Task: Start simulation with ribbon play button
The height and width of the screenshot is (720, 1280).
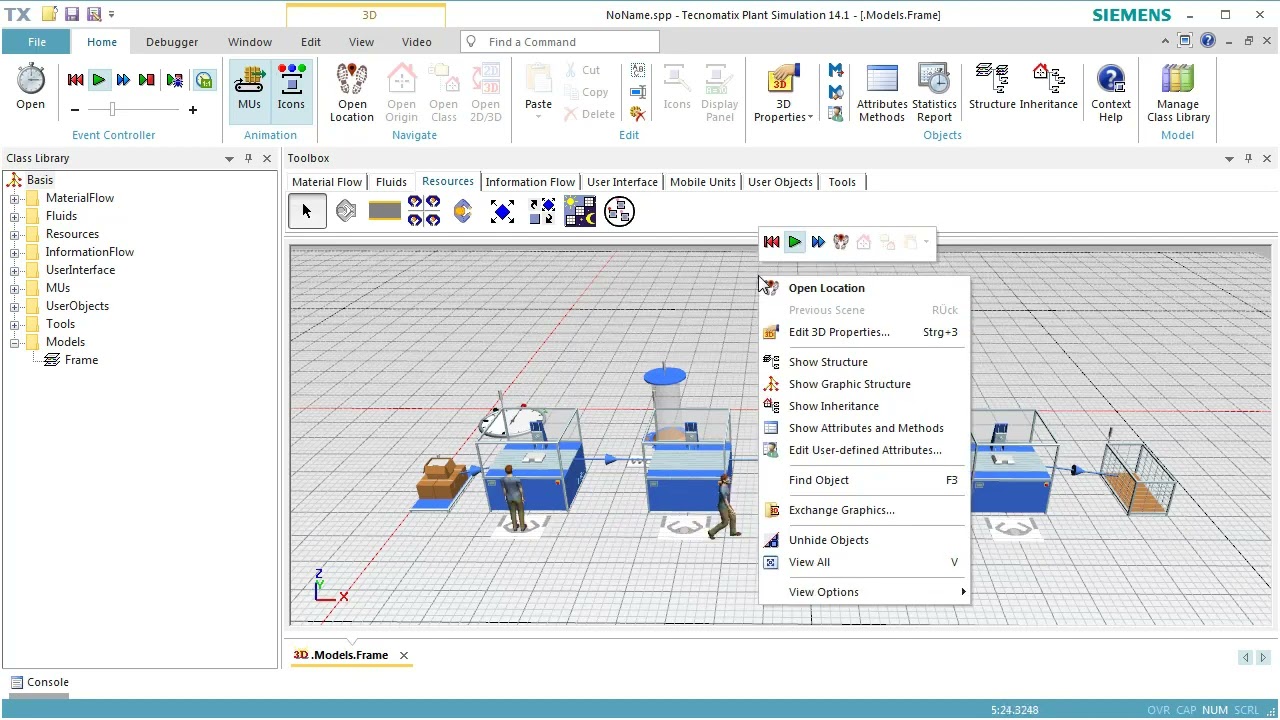Action: coord(99,80)
